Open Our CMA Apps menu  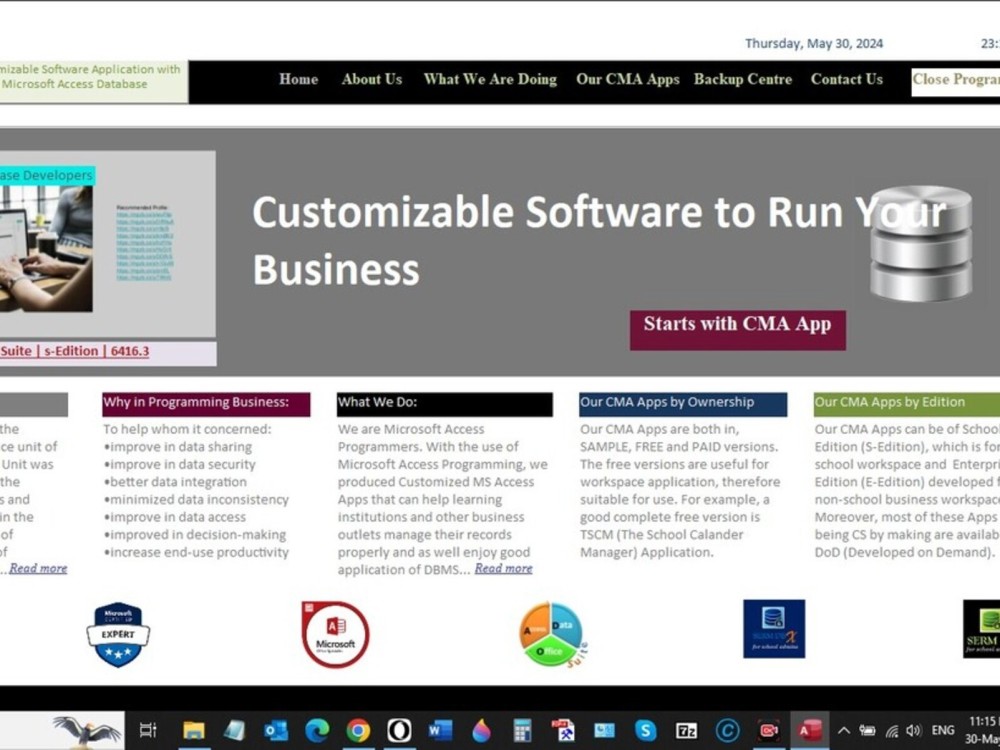click(628, 79)
